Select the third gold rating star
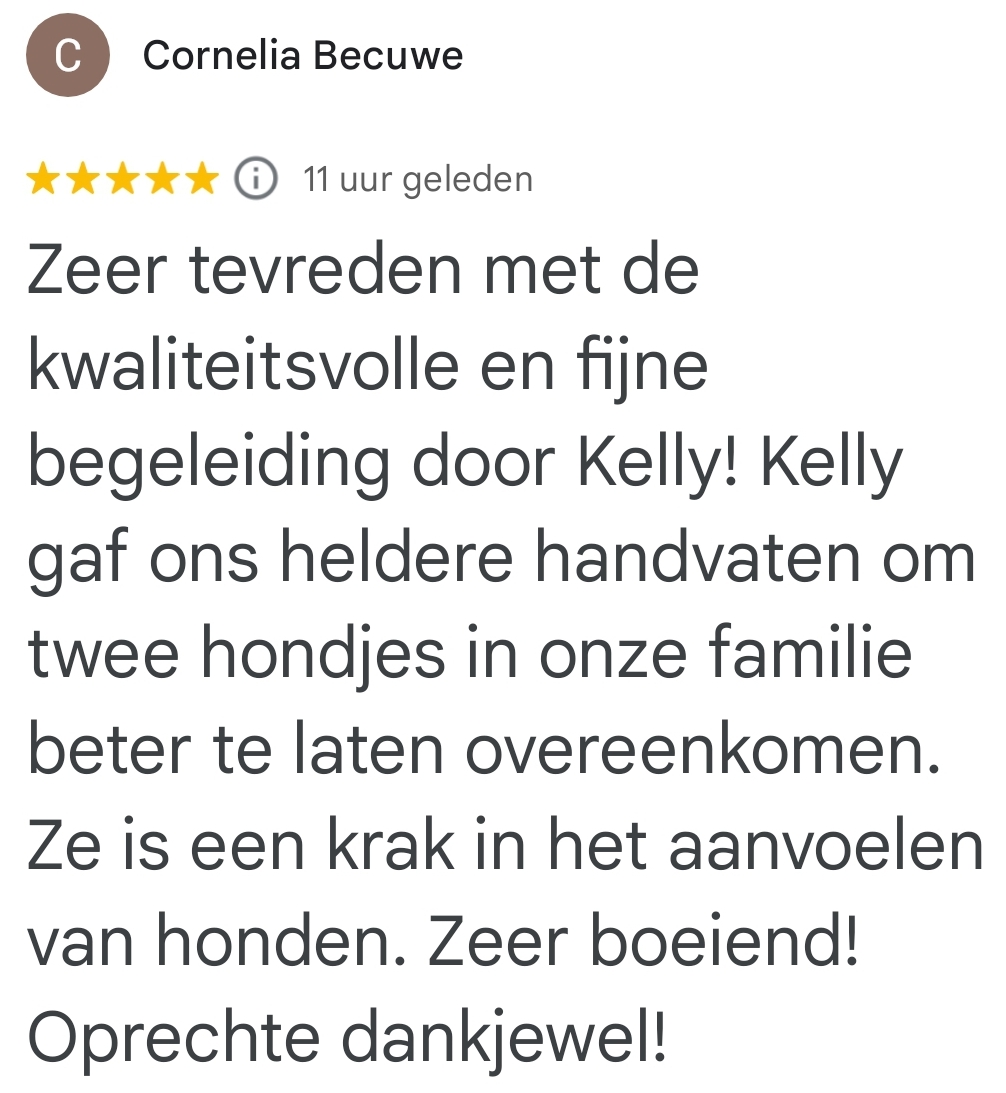Viewport: 1006px width, 1093px height. tap(122, 180)
